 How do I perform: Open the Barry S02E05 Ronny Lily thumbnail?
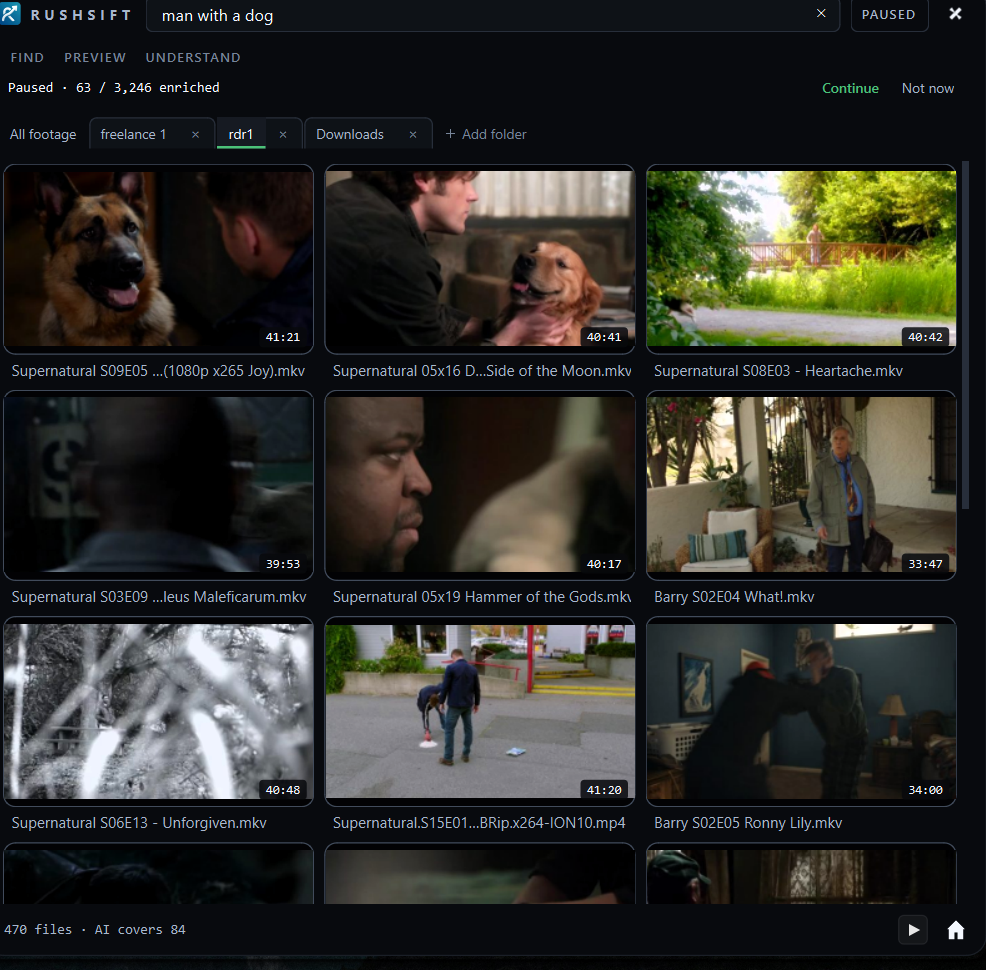click(801, 711)
